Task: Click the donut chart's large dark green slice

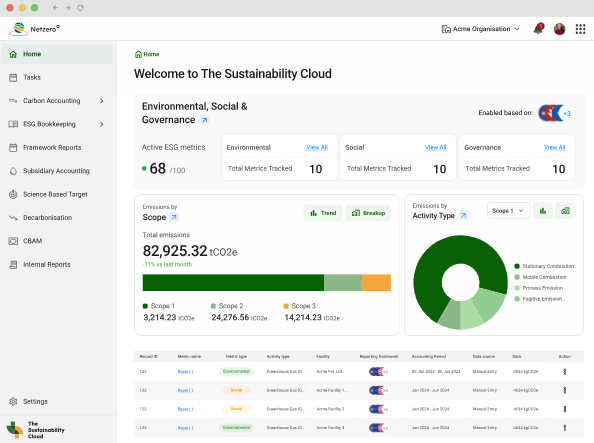Action: pos(436,265)
